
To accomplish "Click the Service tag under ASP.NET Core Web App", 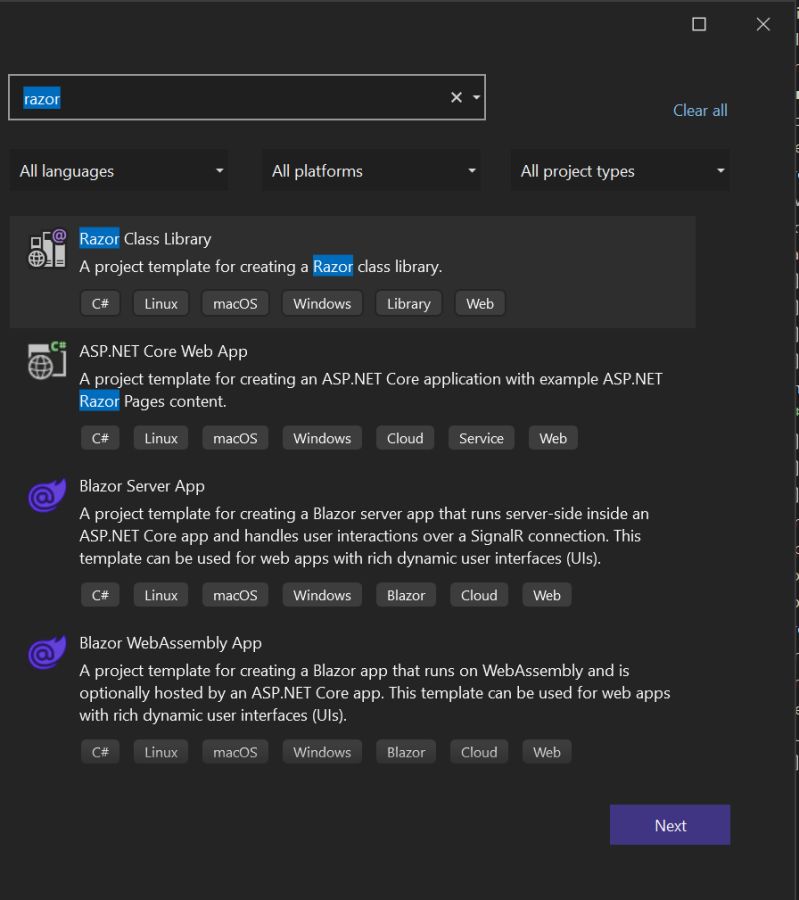I will point(481,439).
